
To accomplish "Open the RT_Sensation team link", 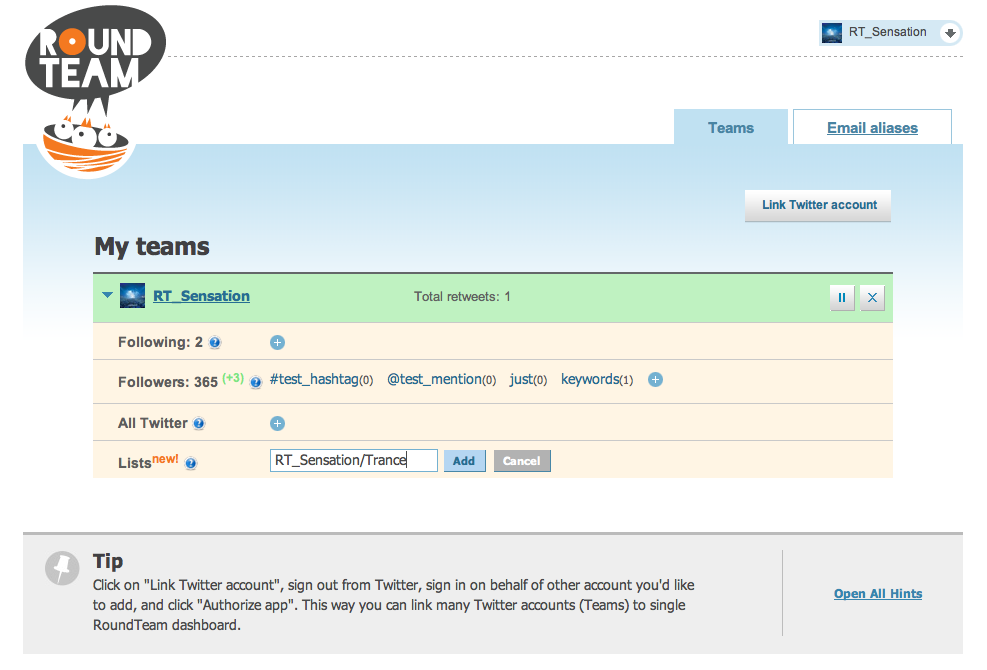I will point(201,296).
